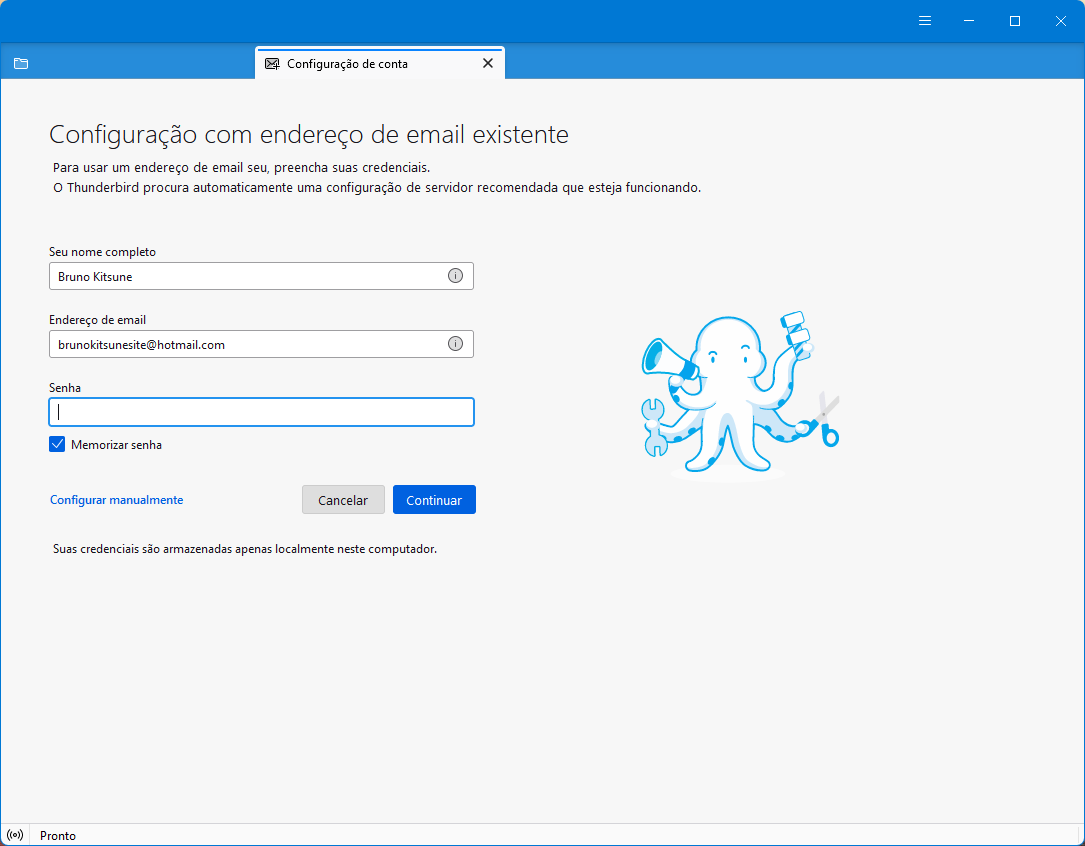Click the info icon in the email address field

click(455, 344)
